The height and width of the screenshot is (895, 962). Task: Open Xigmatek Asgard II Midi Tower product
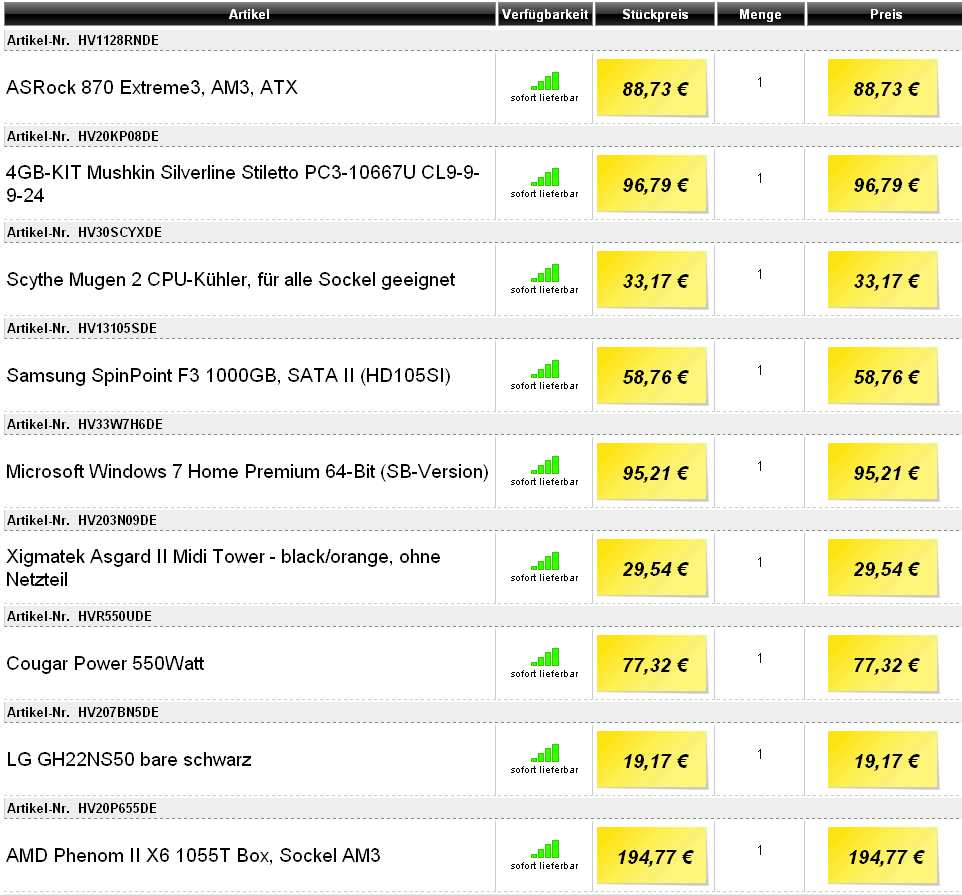223,567
